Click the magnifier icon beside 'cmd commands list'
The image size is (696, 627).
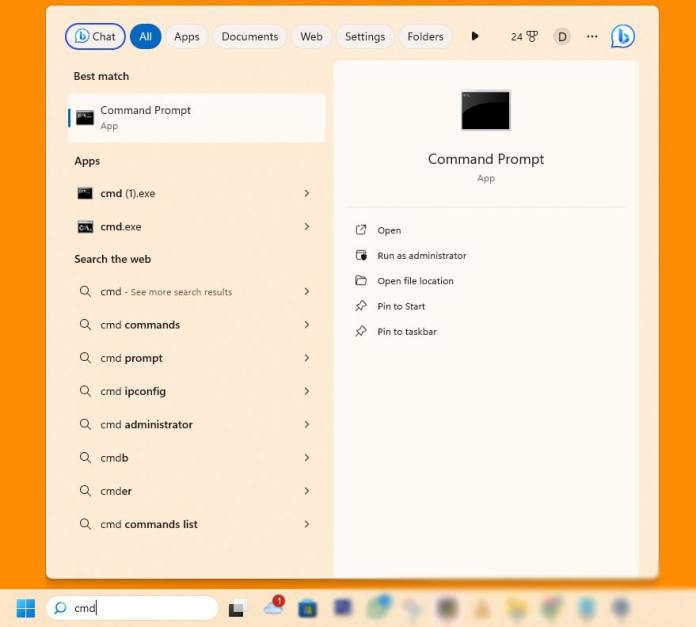(85, 524)
